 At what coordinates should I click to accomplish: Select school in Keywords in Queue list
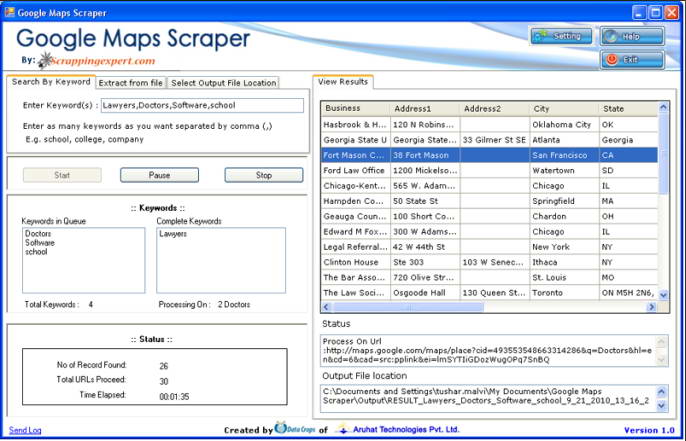tap(36, 252)
